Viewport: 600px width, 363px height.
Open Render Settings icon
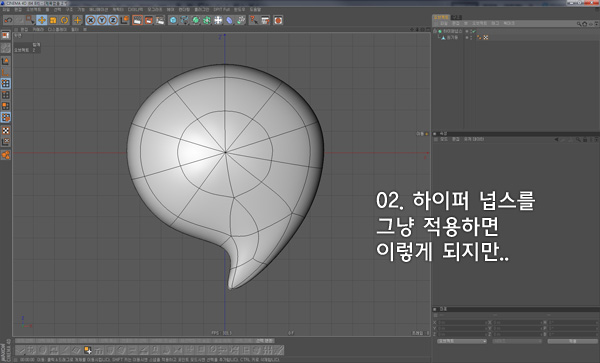point(160,20)
